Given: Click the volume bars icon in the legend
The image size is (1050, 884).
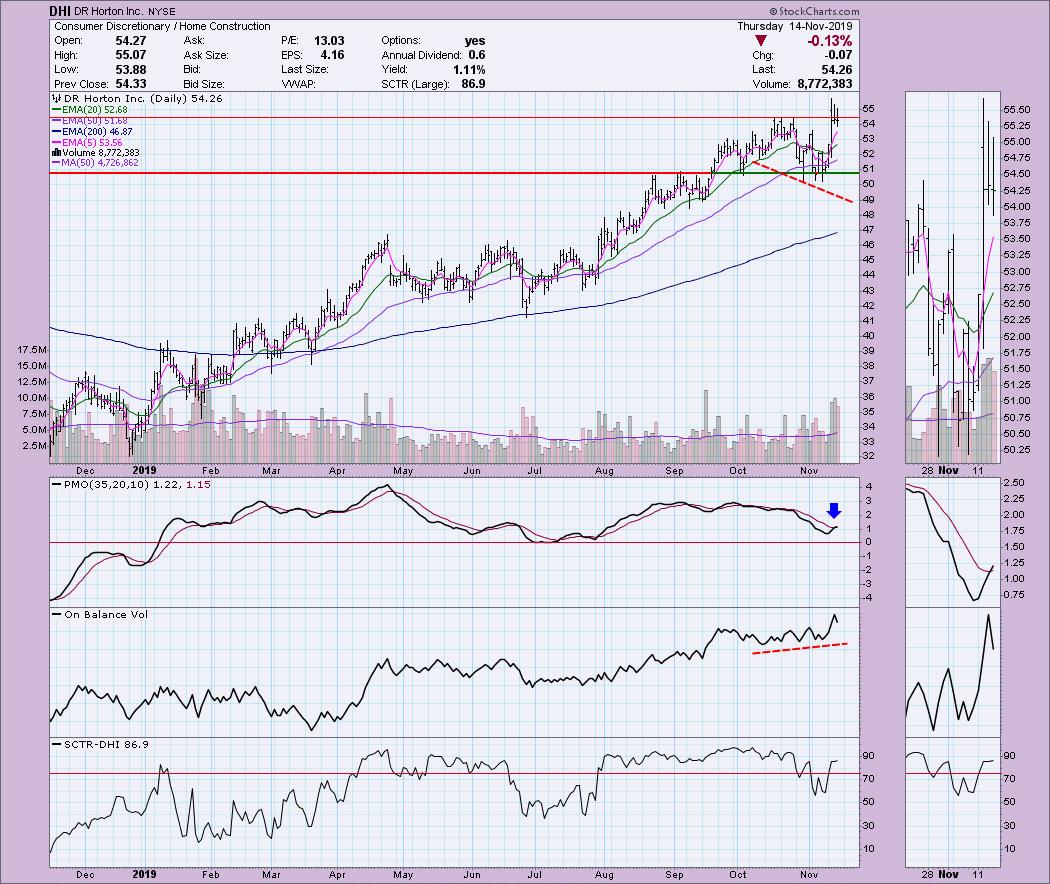Looking at the screenshot, I should [x=56, y=153].
